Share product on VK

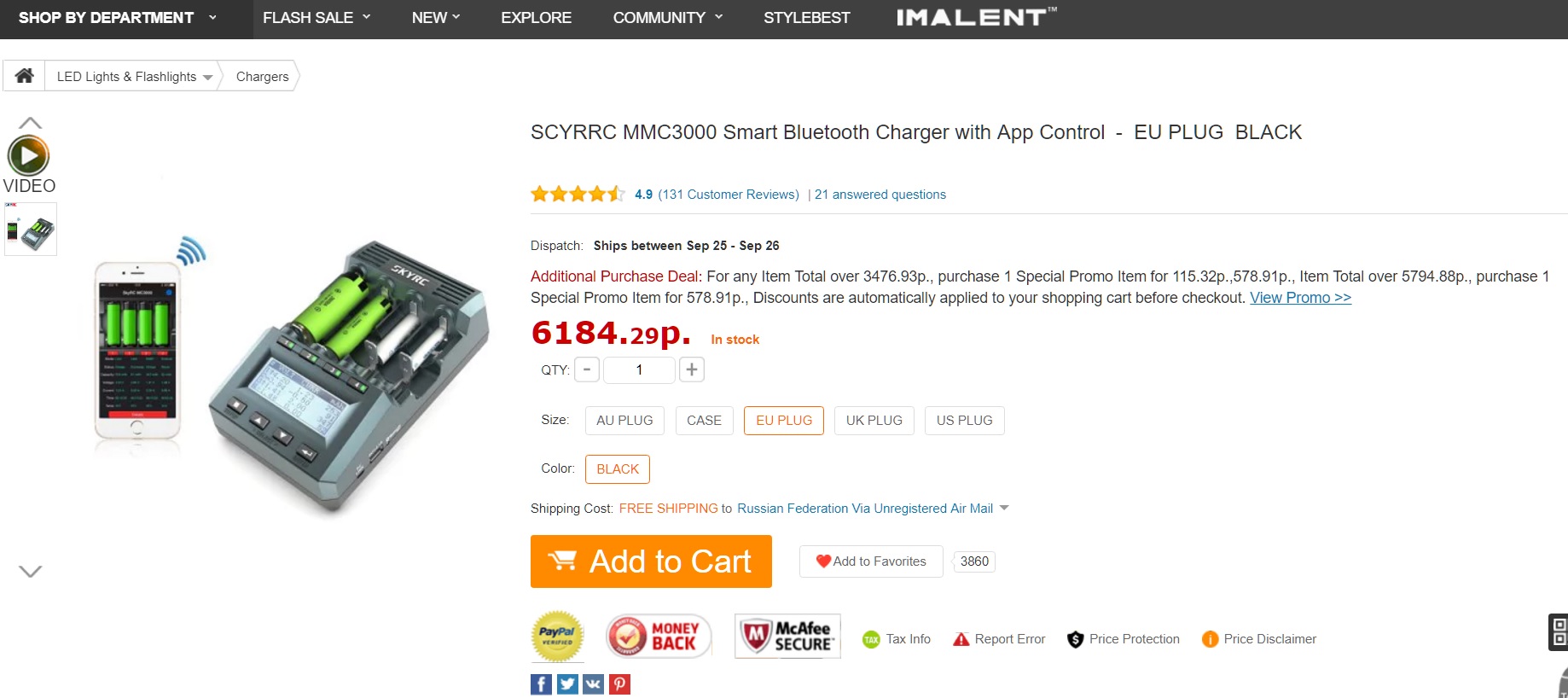point(594,684)
